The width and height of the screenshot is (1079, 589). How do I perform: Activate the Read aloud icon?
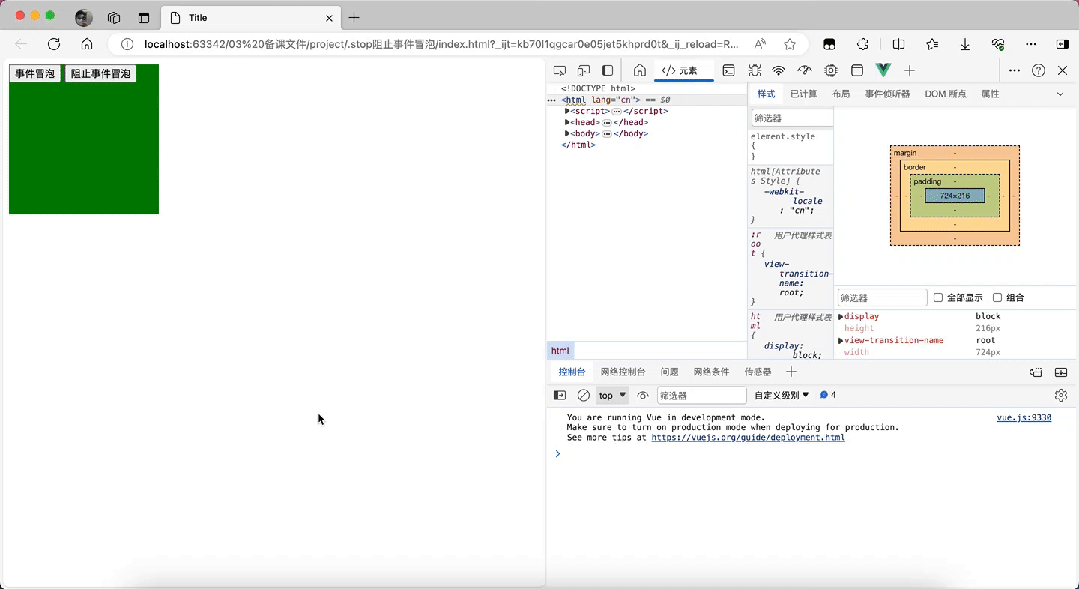[760, 44]
